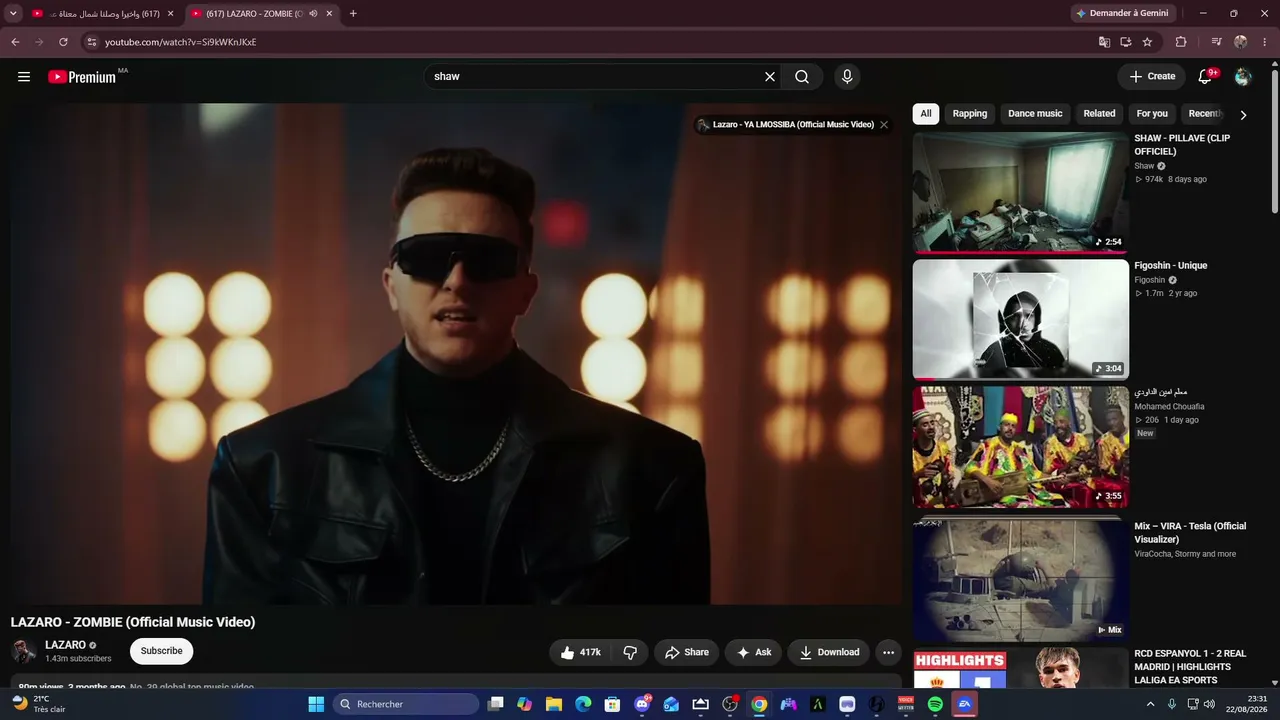Screen dimensions: 1280x720
Task: Filter suggestions by Related
Action: pos(1099,114)
